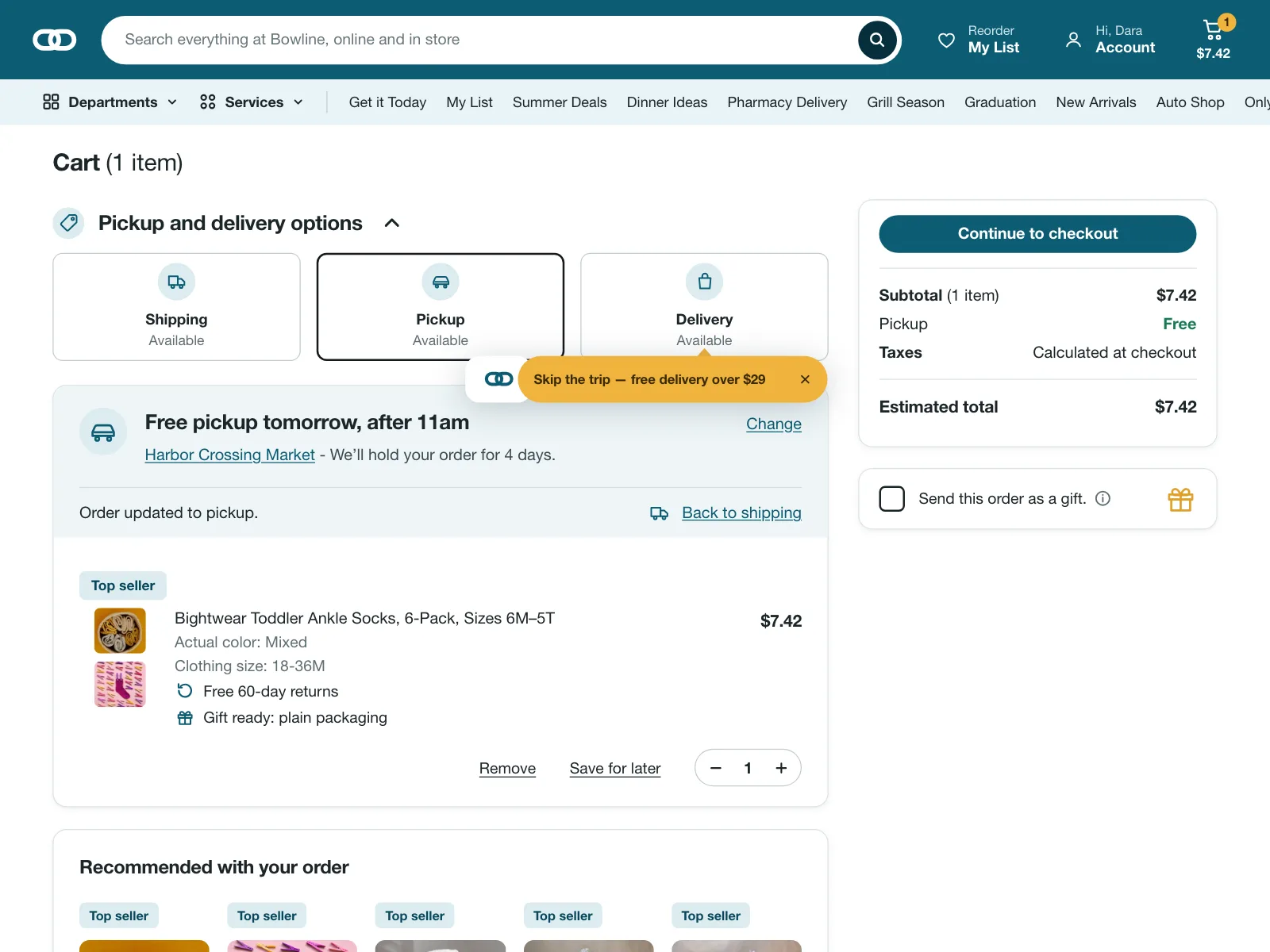Click the Clothing size: 18-36M text
The width and height of the screenshot is (1270, 952).
tap(250, 666)
